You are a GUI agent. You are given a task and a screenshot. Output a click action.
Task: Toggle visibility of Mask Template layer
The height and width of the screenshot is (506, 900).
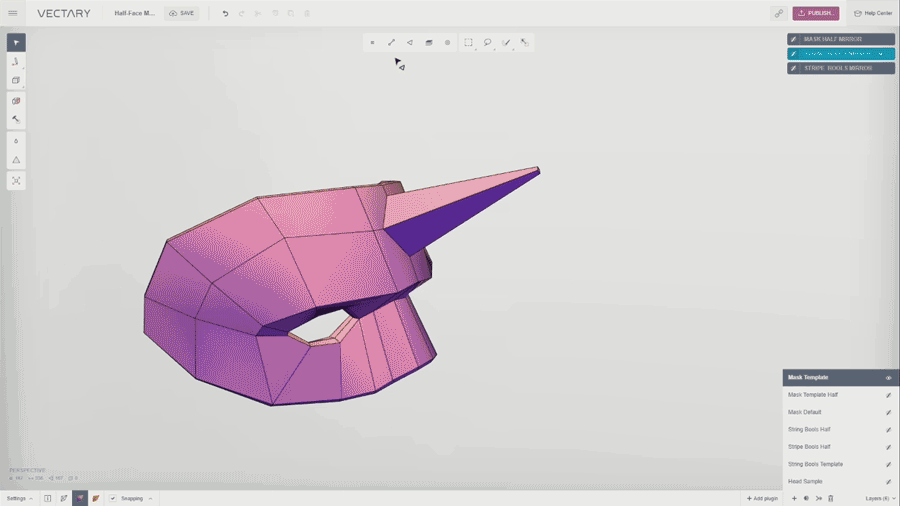coord(888,378)
